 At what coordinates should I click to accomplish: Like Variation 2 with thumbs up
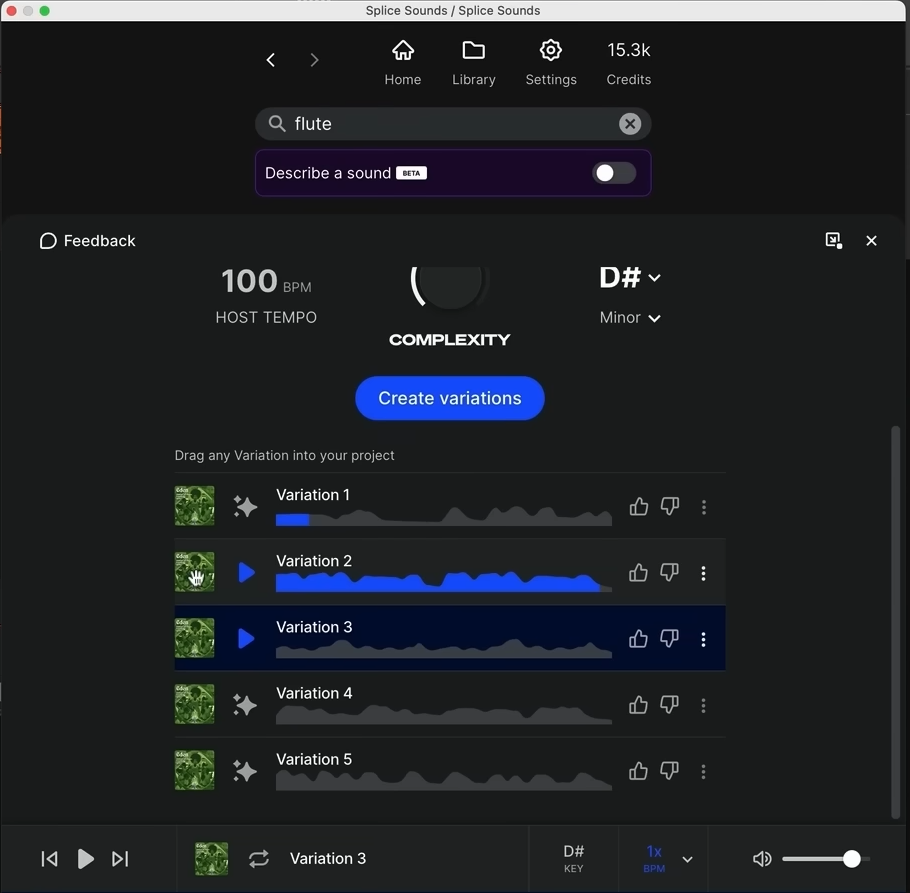pos(638,573)
